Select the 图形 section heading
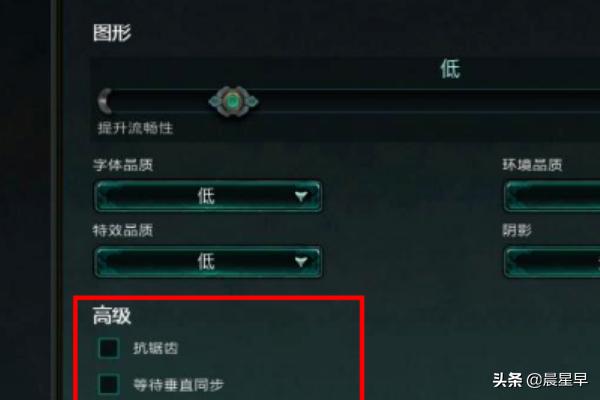600x400 pixels. coord(112,33)
